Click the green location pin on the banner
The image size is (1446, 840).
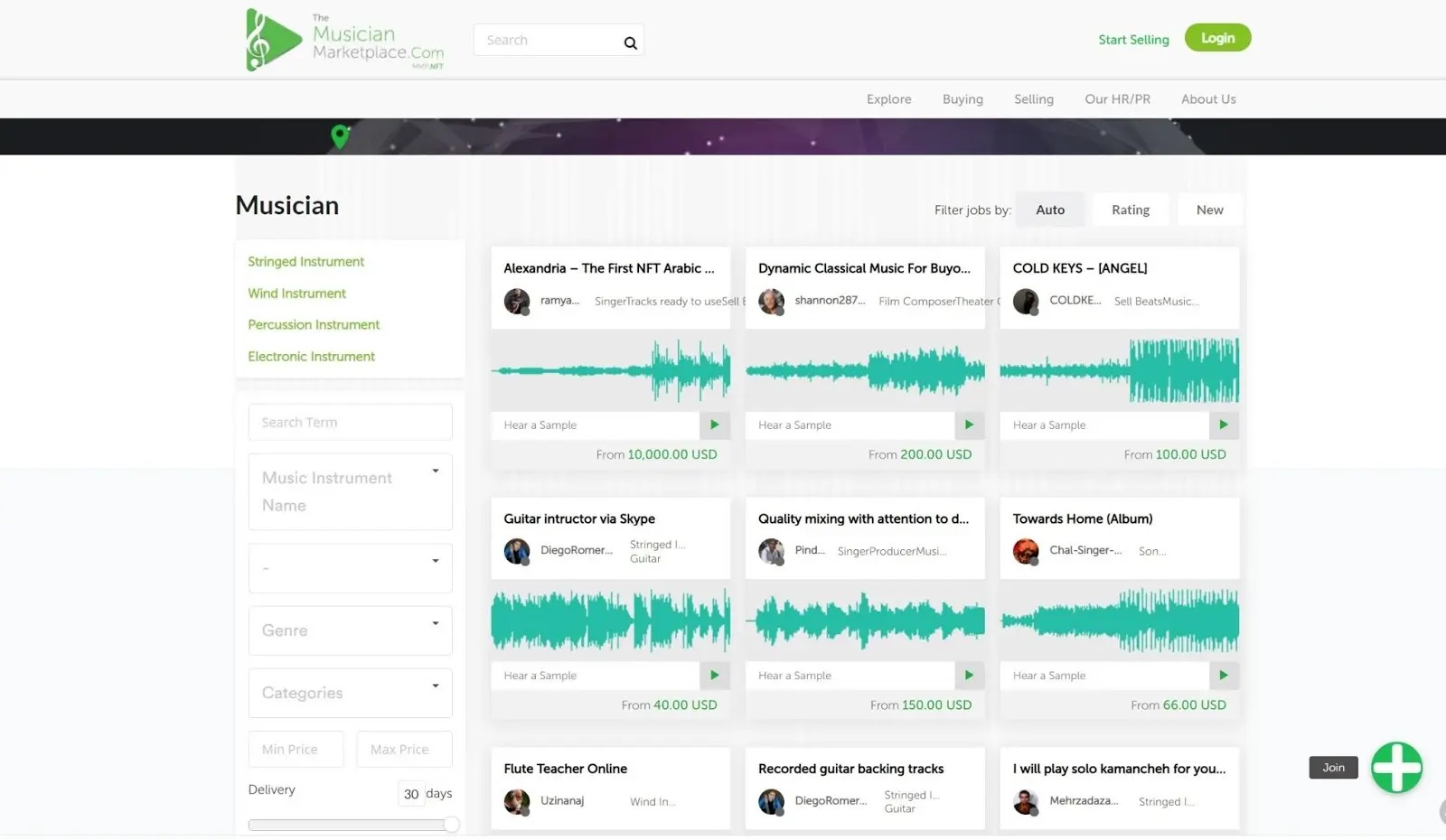point(340,135)
